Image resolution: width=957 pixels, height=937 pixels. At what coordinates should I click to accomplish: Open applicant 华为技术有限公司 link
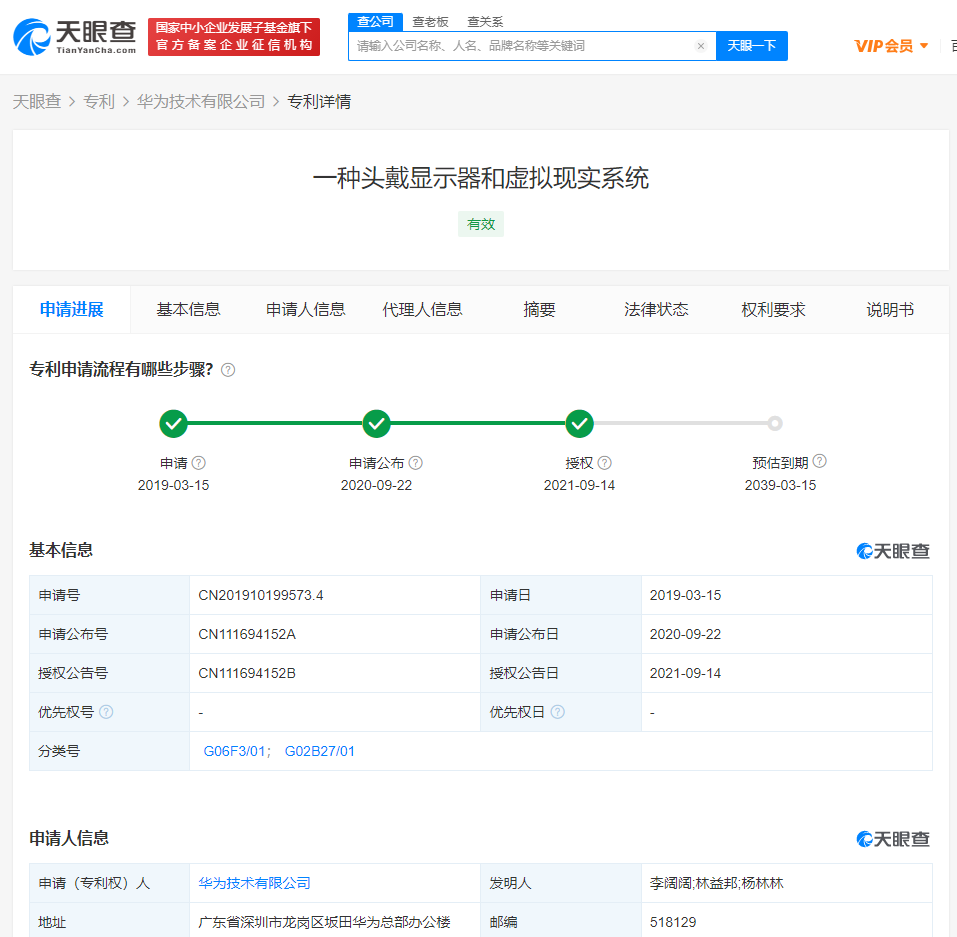pyautogui.click(x=255, y=883)
